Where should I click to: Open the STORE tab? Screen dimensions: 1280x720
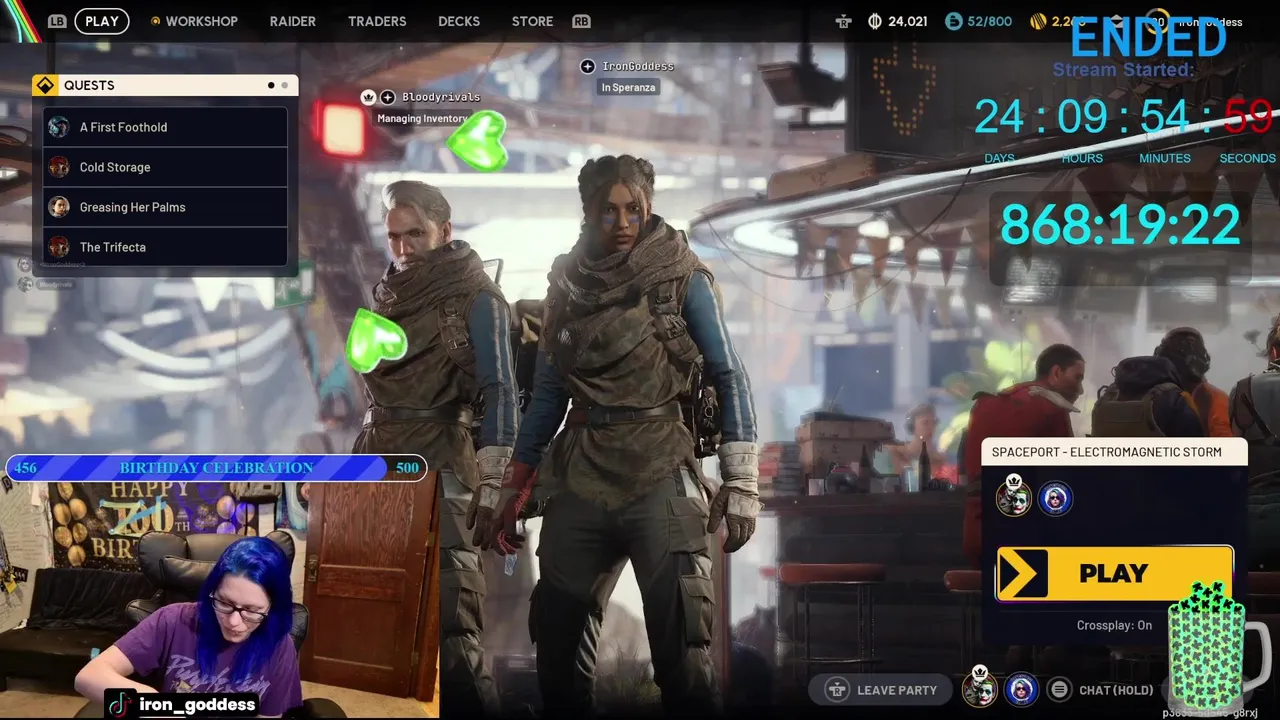(532, 21)
